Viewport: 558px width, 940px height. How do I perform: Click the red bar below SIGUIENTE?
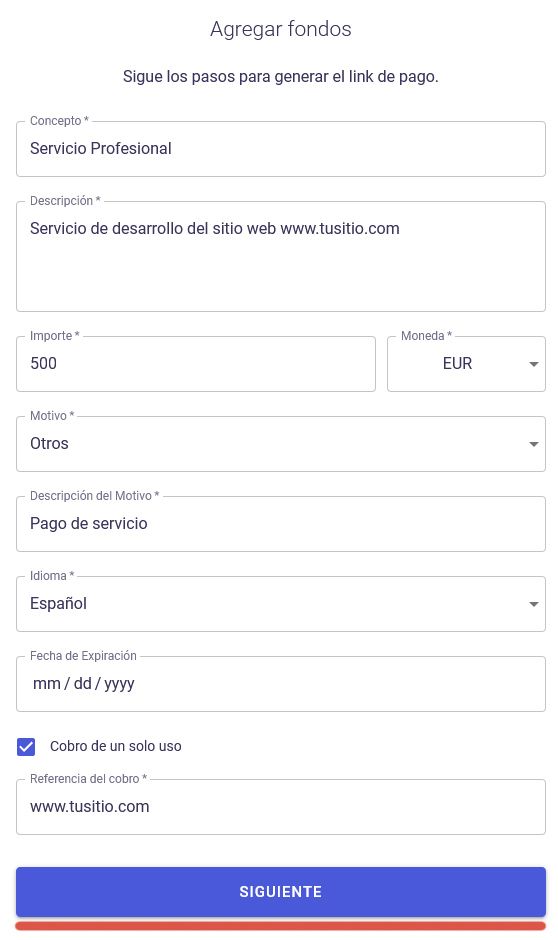[280, 926]
